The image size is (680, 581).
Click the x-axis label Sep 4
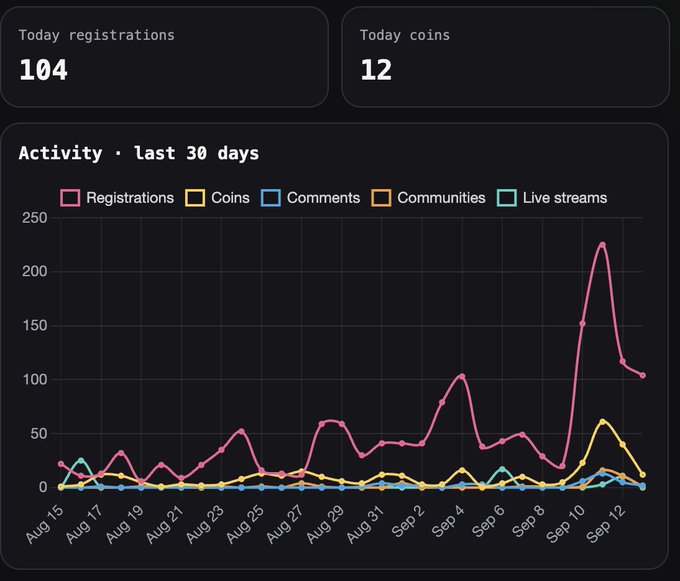448,522
